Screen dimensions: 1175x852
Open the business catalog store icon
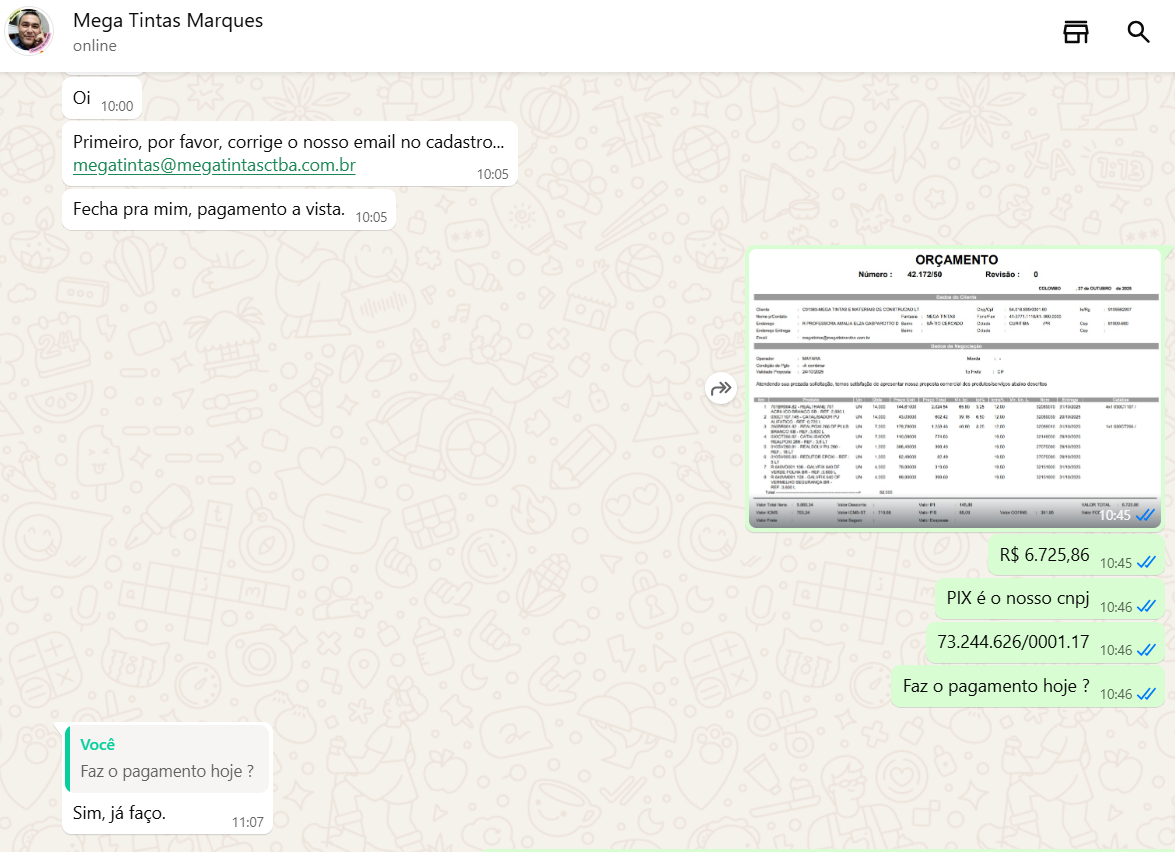click(1075, 32)
